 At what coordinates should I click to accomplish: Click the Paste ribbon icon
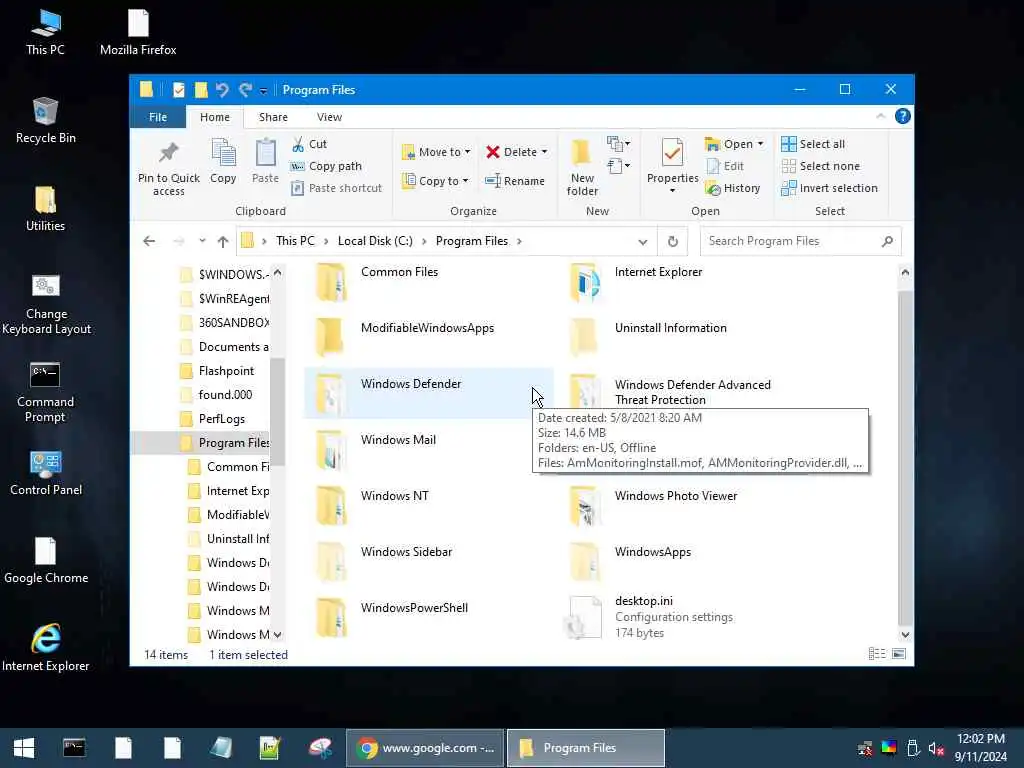(265, 153)
